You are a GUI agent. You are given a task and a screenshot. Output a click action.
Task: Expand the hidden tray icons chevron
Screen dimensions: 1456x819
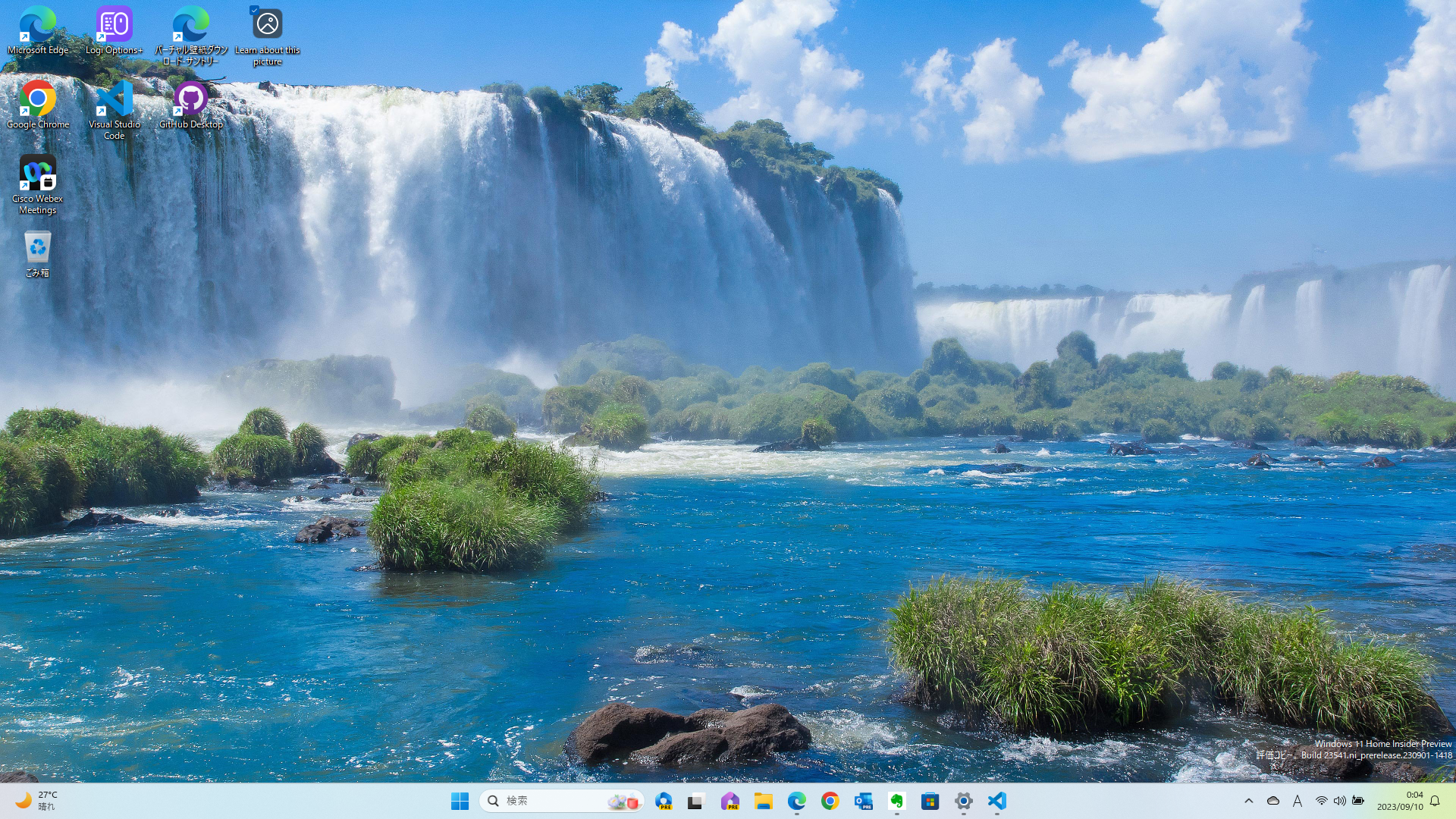point(1248,801)
